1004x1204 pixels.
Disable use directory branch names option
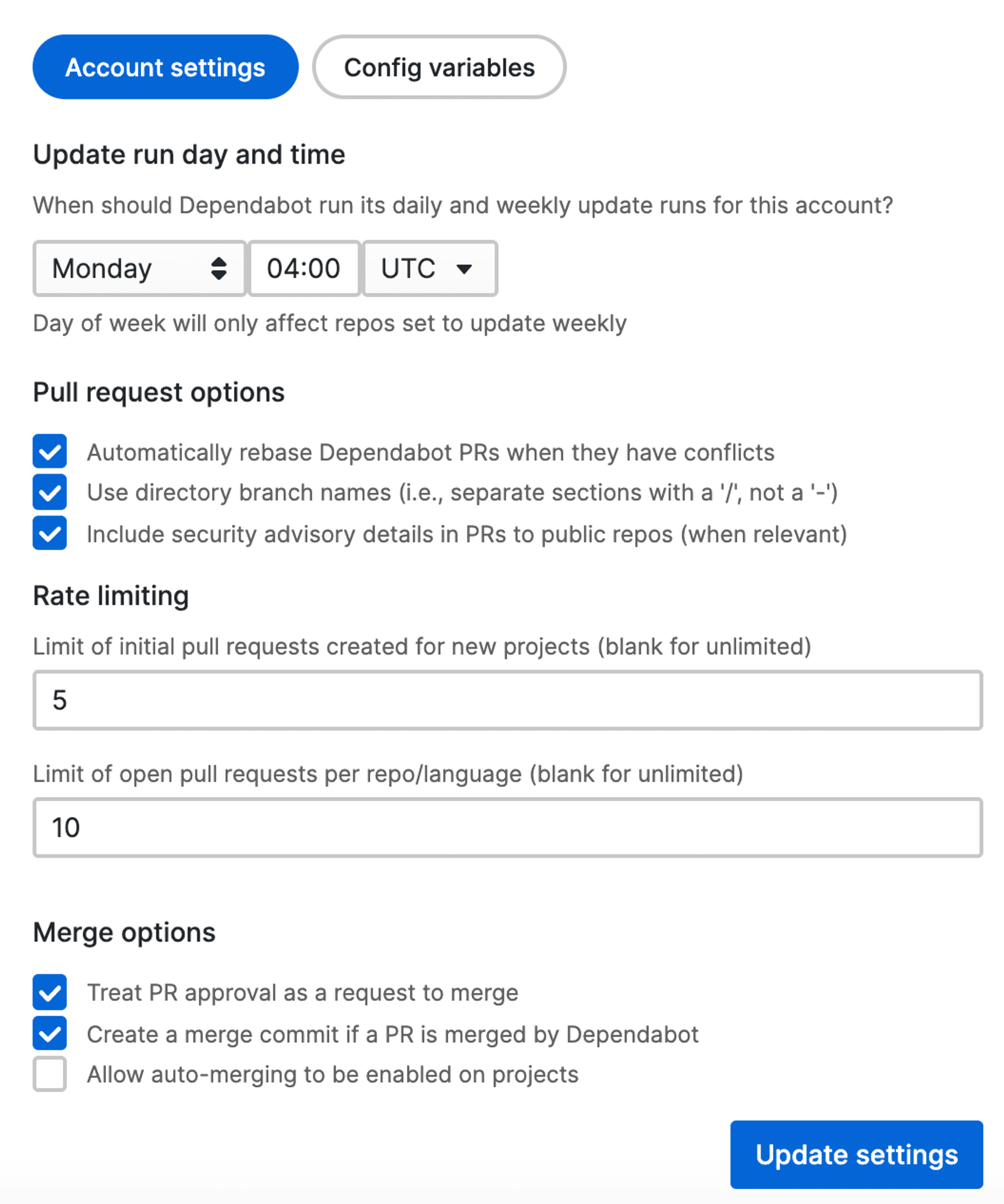point(50,493)
